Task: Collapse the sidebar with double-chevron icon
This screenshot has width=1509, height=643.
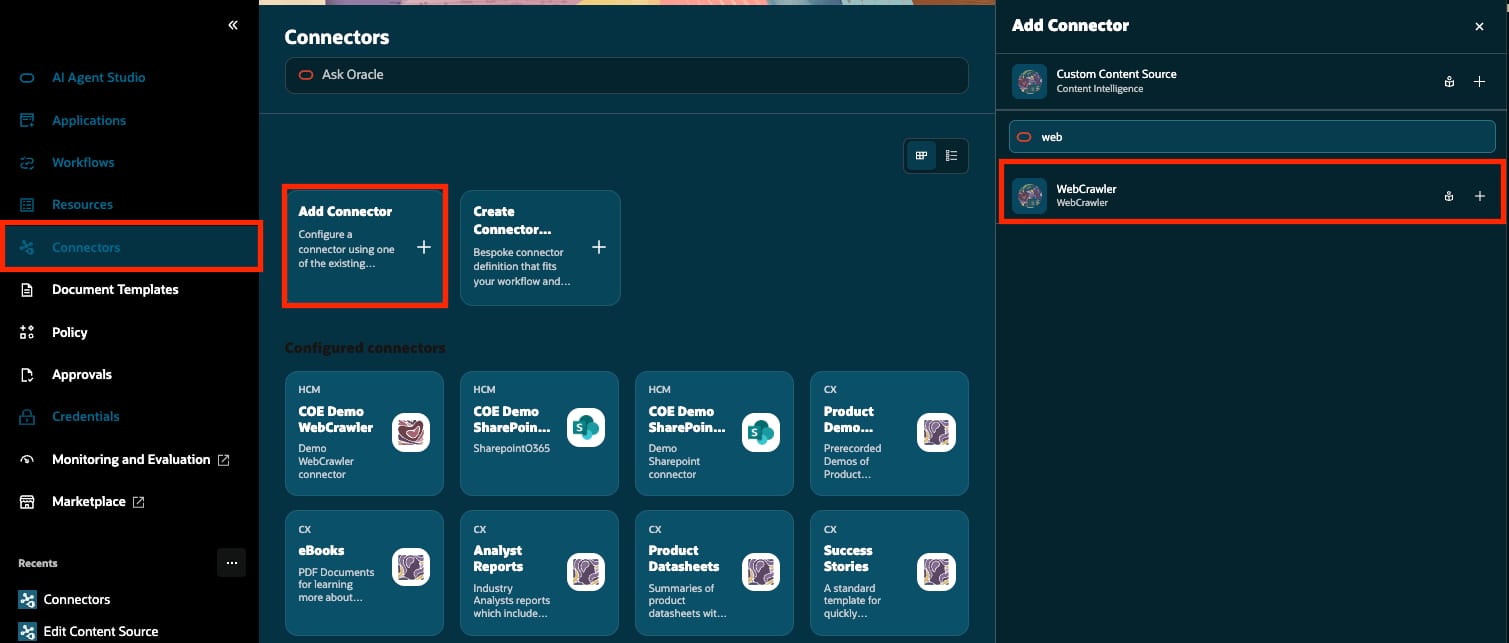Action: tap(233, 25)
